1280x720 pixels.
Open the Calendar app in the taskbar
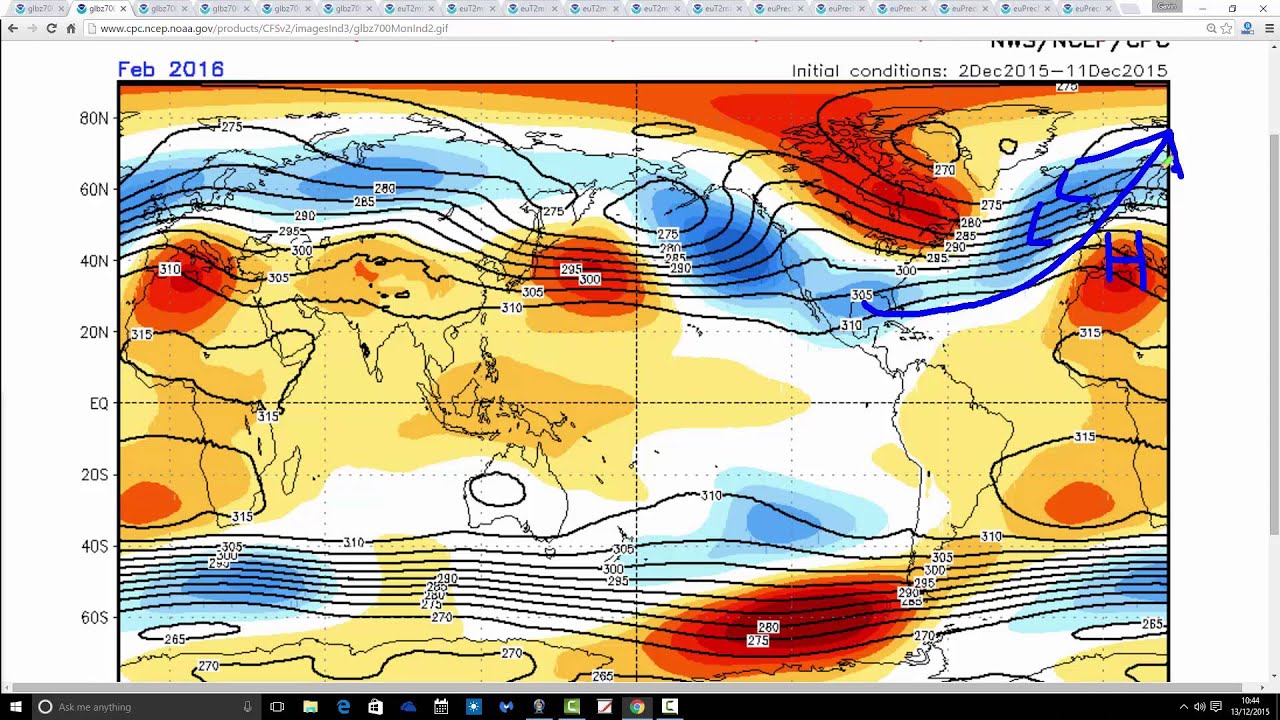pyautogui.click(x=441, y=707)
